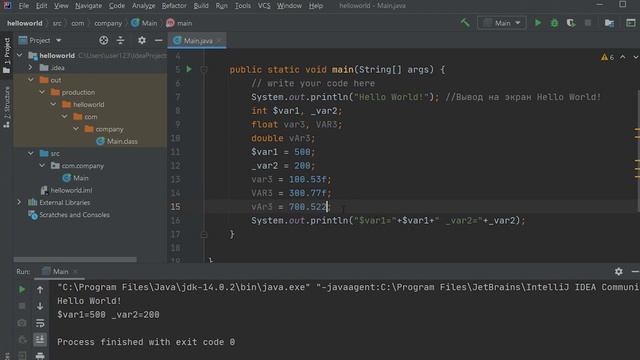
Task: Open the Build menu
Action: click(201, 6)
